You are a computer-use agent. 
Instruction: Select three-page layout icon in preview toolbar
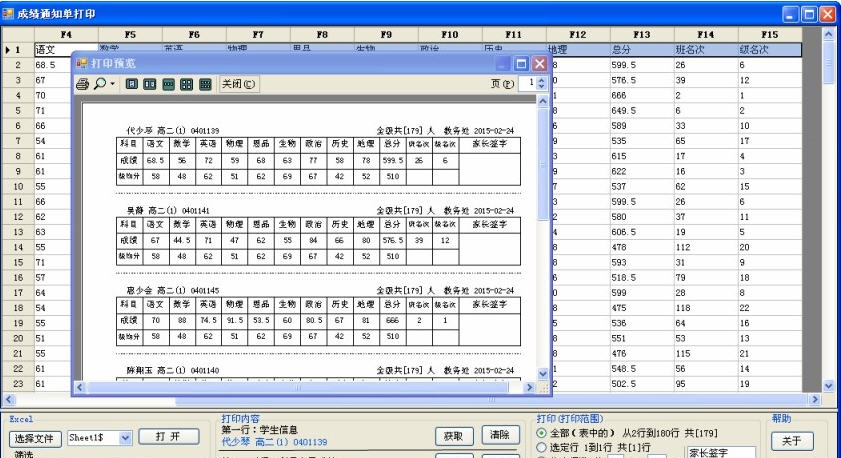(168, 84)
